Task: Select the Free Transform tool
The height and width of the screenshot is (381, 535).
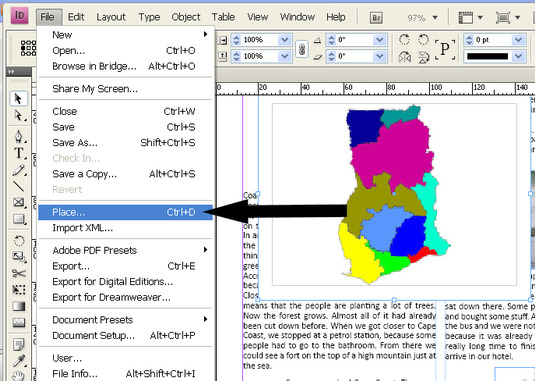Action: pyautogui.click(x=18, y=290)
